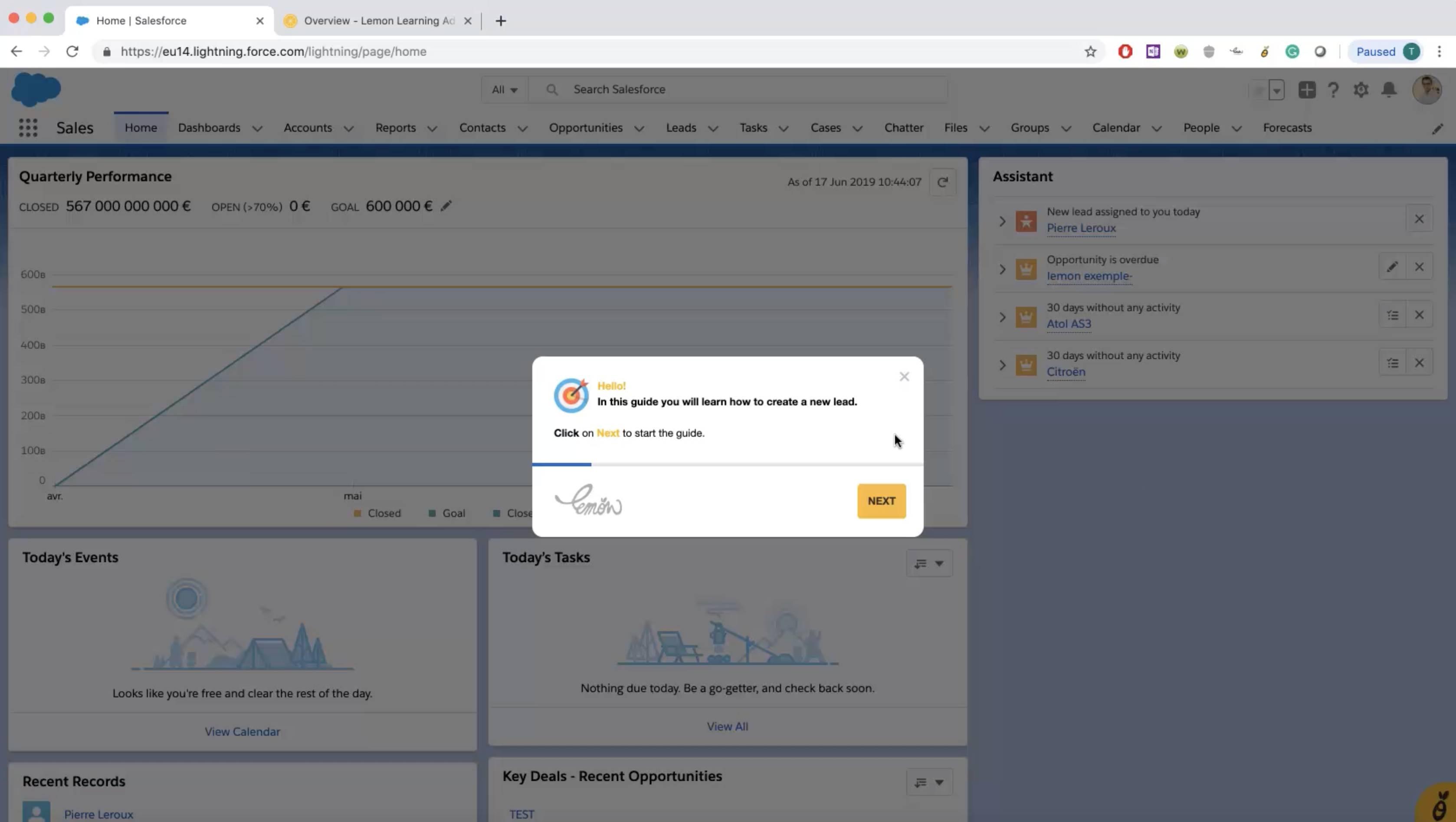The height and width of the screenshot is (822, 1456).
Task: Click the Closed legend color swatch in chart
Action: pos(357,513)
